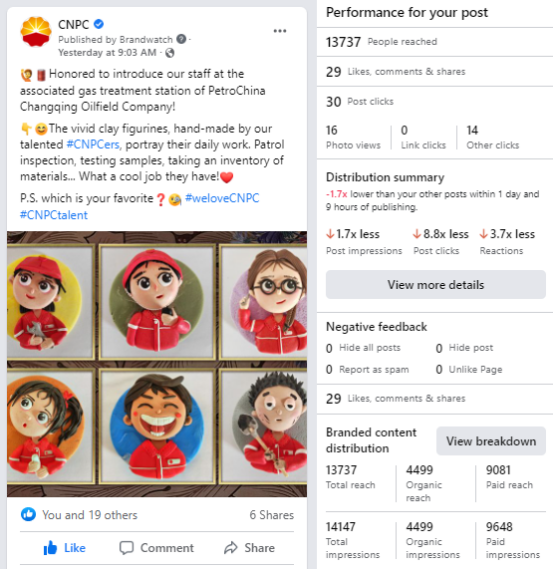Toggle the Like thumbs-up button
Image resolution: width=554 pixels, height=570 pixels.
(64, 547)
